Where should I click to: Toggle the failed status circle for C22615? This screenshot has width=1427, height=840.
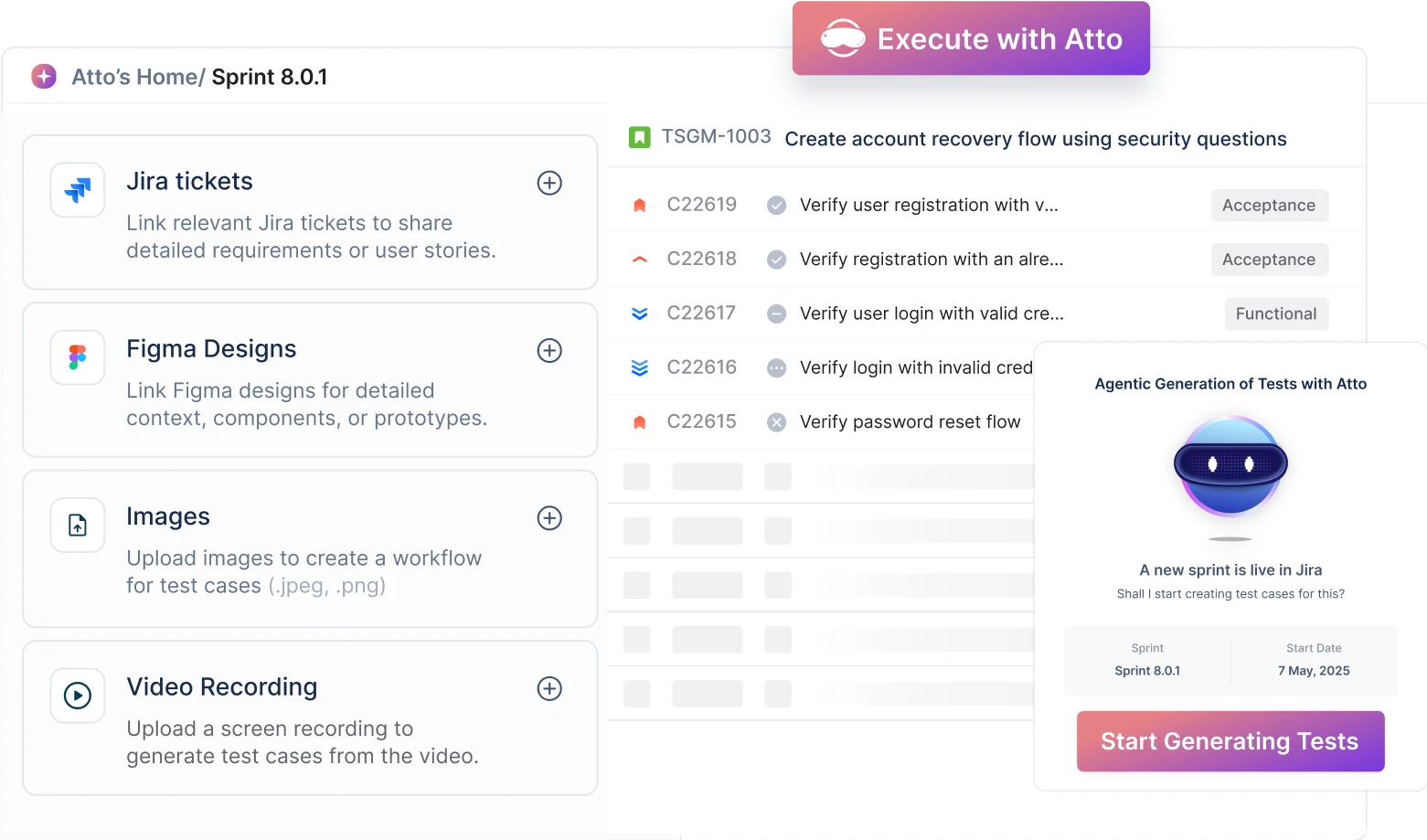pos(776,422)
